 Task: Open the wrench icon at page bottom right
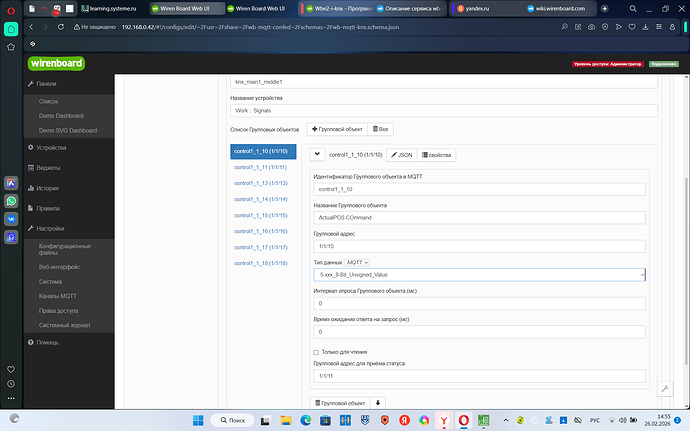[x=665, y=388]
